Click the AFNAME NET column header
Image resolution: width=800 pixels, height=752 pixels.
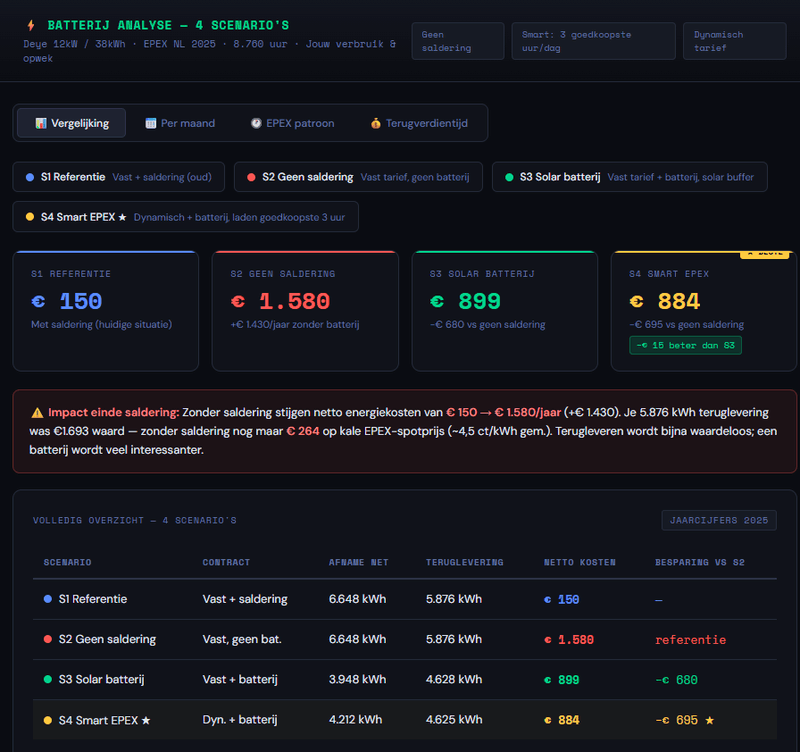point(359,562)
